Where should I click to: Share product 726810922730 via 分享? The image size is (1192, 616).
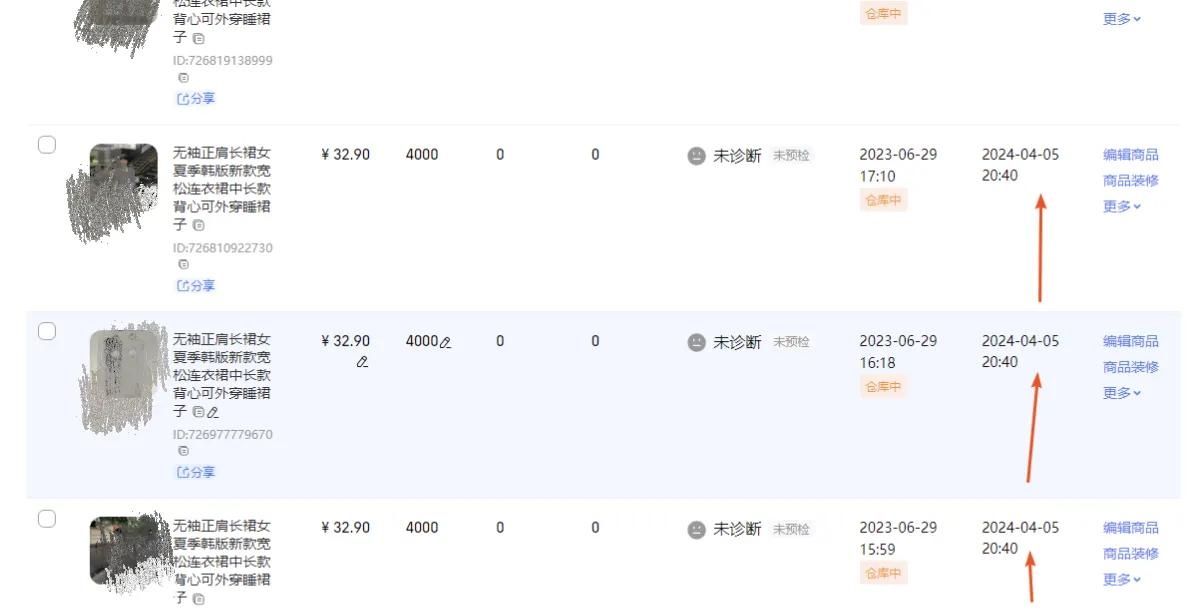click(x=196, y=285)
